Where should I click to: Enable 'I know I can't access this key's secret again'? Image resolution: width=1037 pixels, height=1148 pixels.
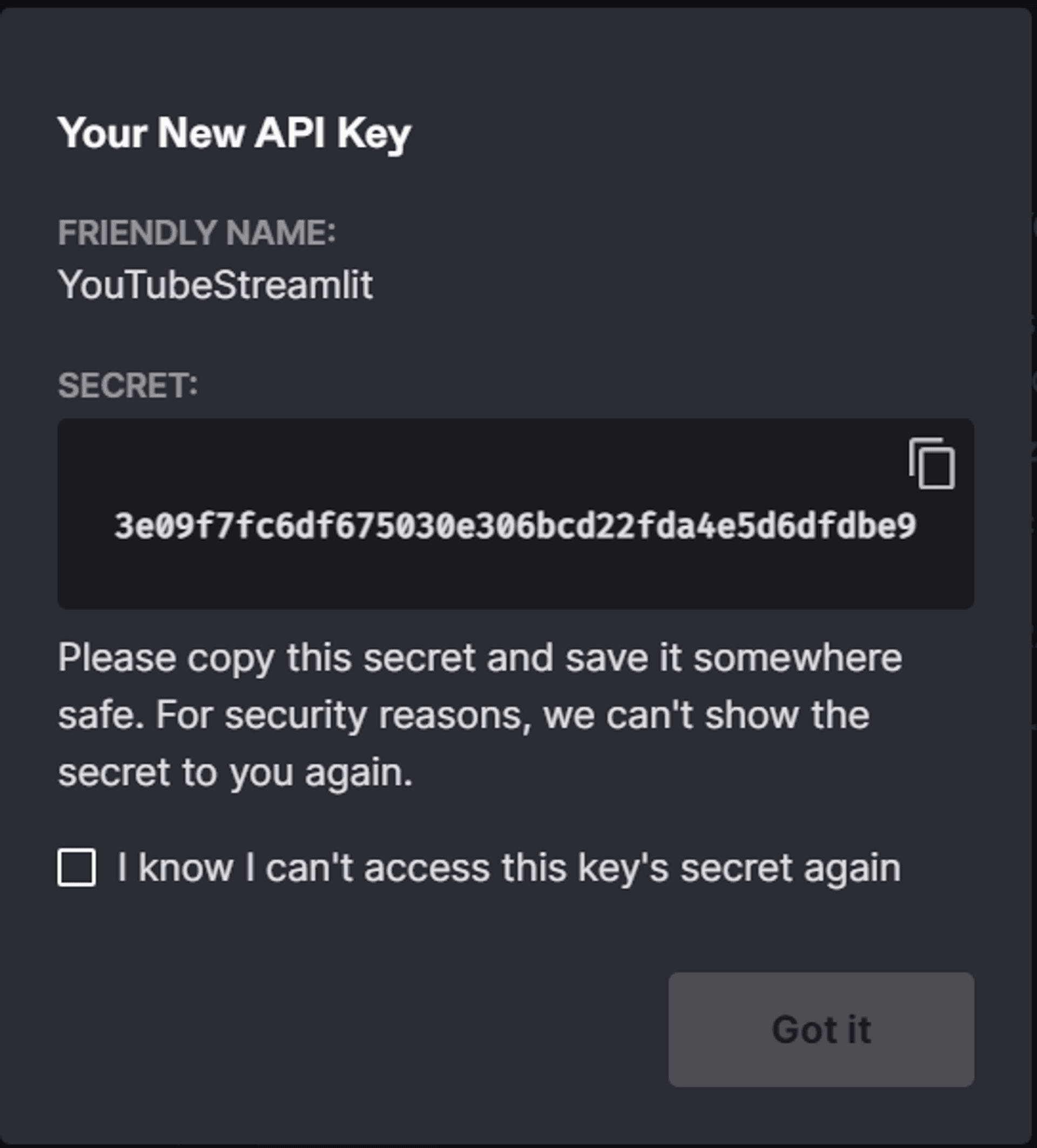pyautogui.click(x=77, y=867)
